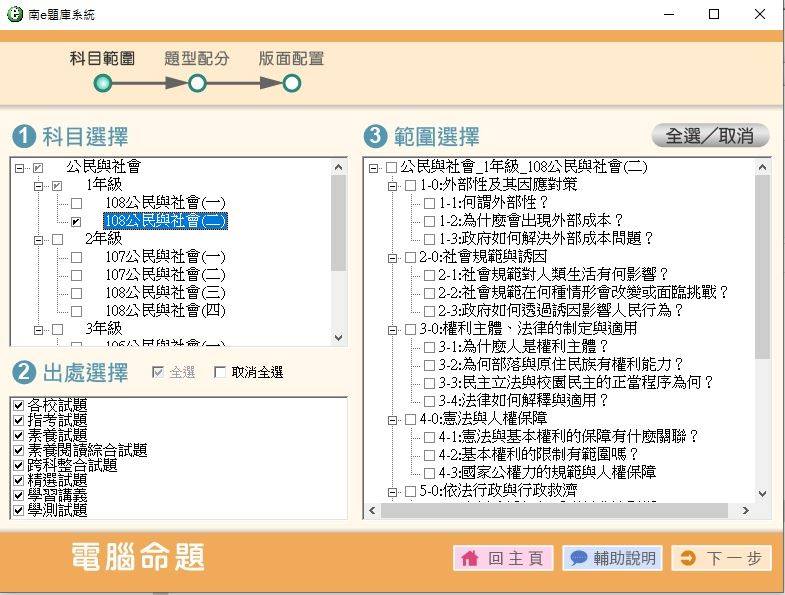This screenshot has height=595, width=785.
Task: Select 素養試題 list row text
Action: click(58, 435)
